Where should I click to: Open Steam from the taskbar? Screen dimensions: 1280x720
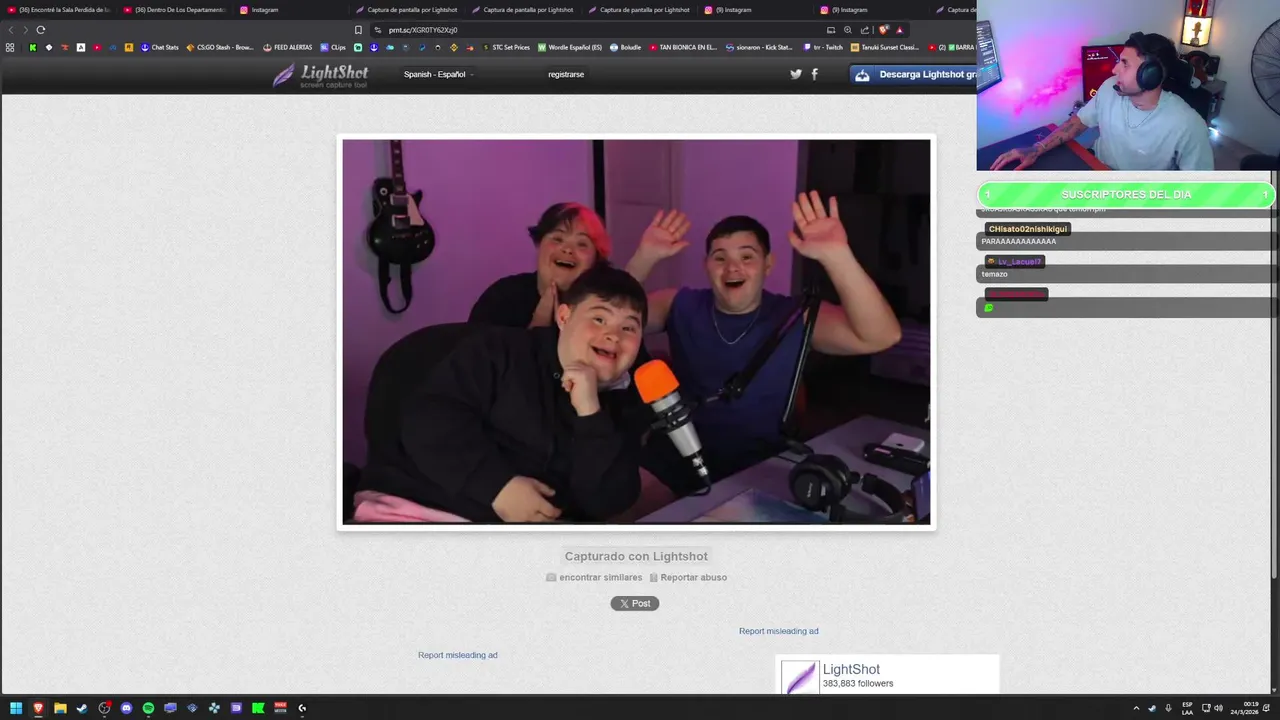[x=82, y=708]
